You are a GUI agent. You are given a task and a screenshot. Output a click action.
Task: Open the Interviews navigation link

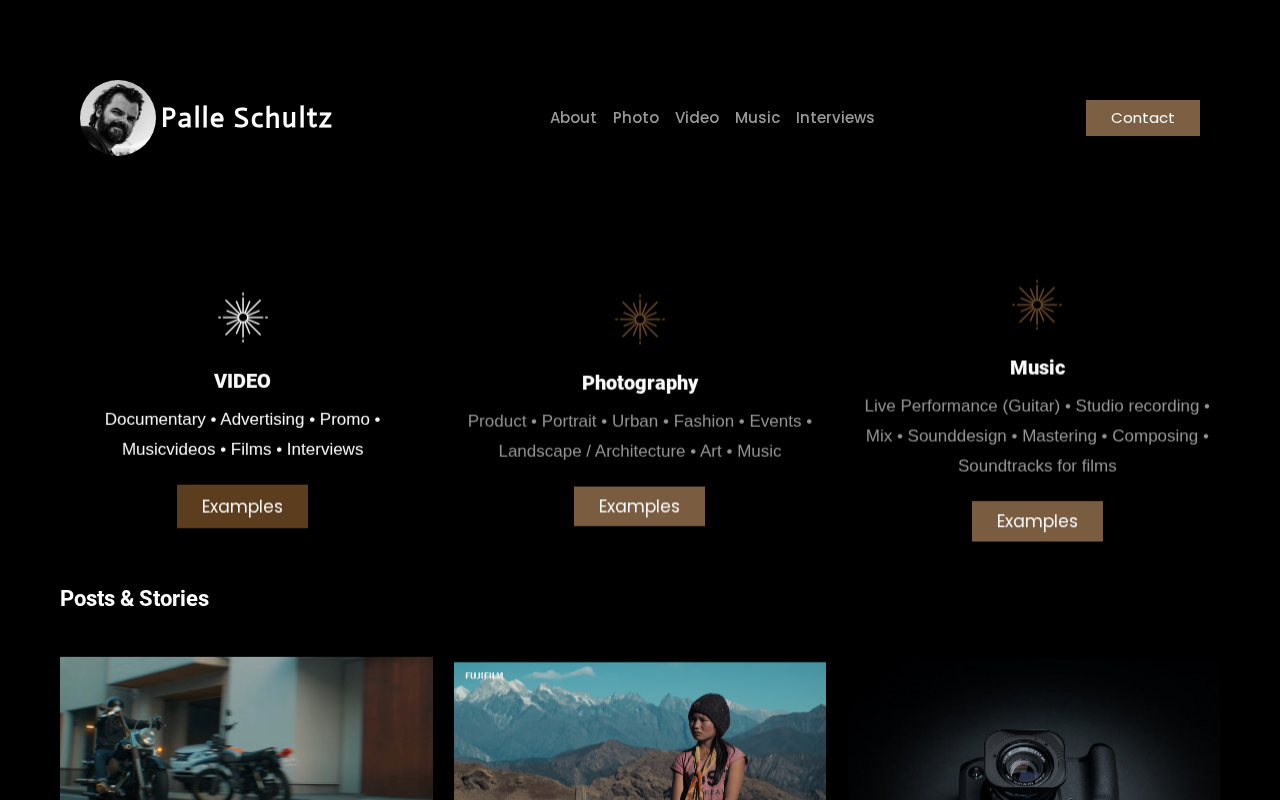click(835, 118)
